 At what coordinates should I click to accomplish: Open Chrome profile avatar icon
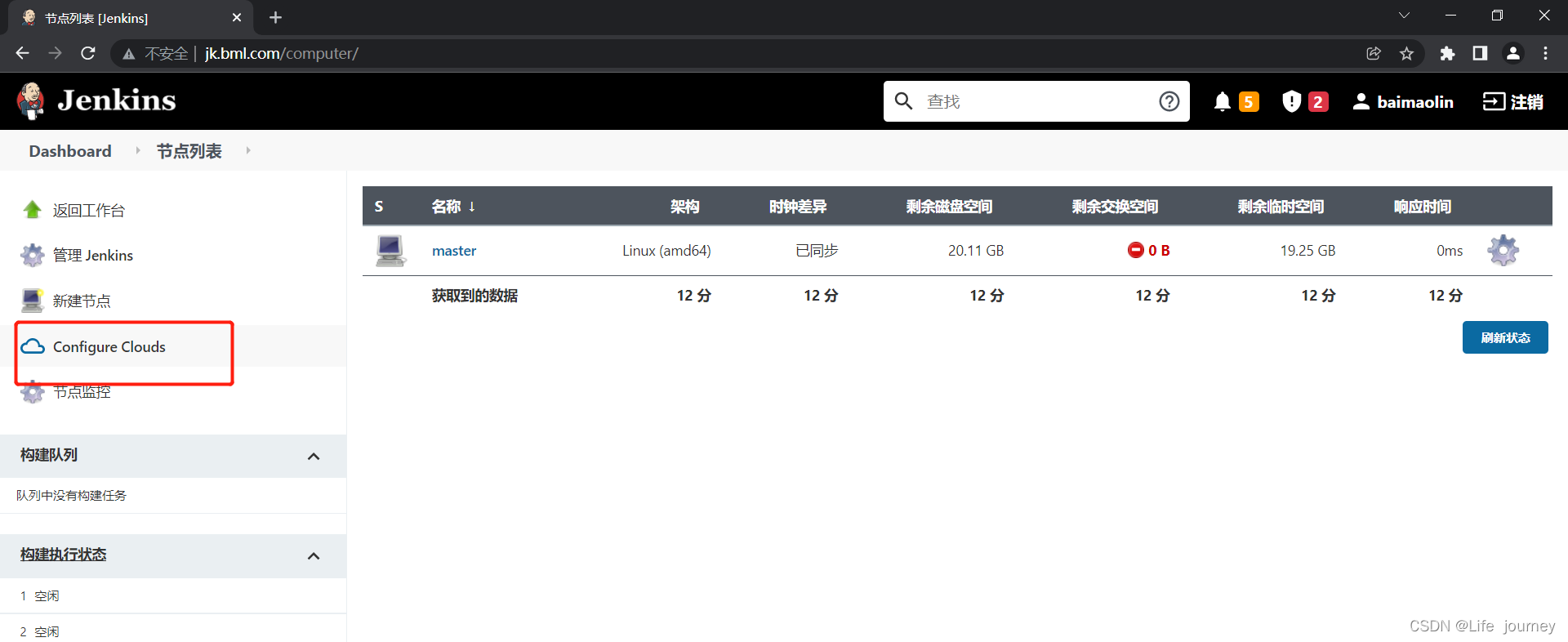1513,53
